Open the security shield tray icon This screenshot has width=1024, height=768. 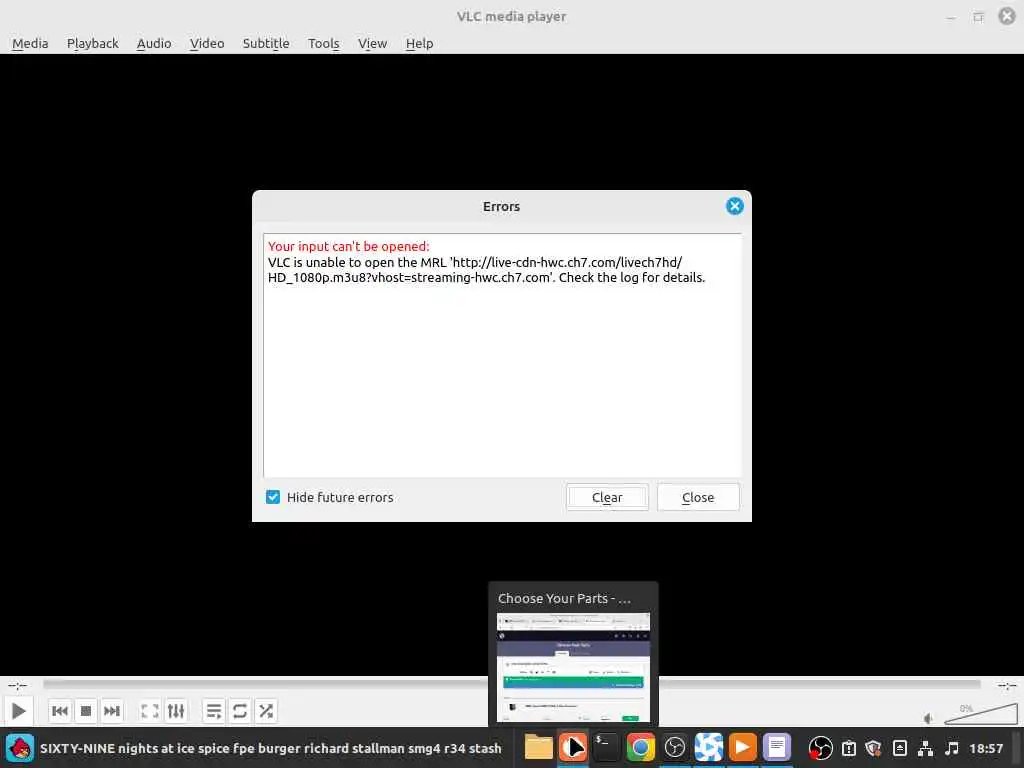click(874, 748)
